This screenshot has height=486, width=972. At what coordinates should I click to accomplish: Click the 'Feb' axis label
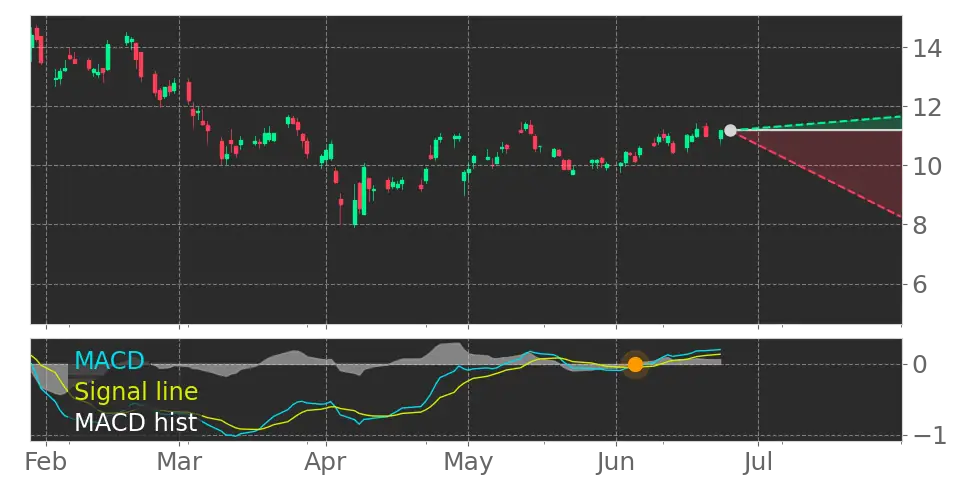[46, 462]
